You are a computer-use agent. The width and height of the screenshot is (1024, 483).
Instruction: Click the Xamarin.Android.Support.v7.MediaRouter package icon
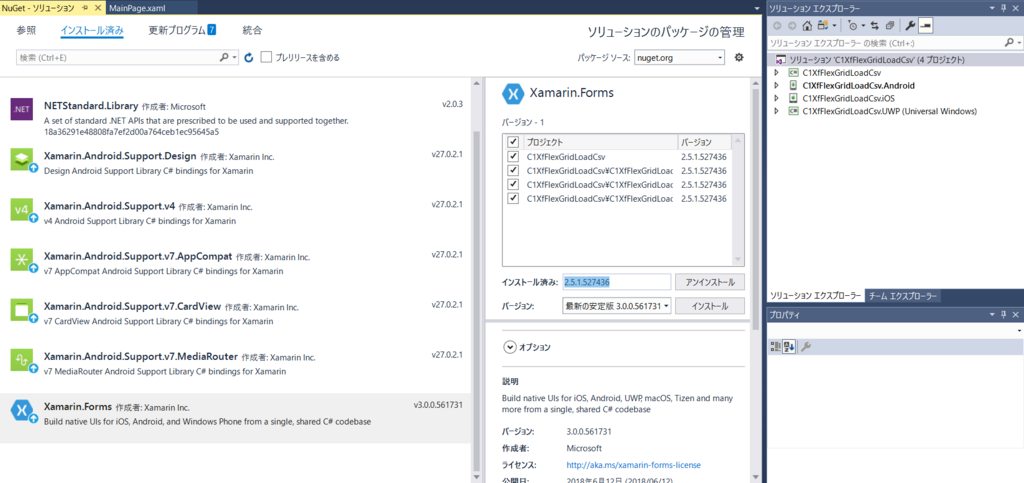click(x=23, y=360)
